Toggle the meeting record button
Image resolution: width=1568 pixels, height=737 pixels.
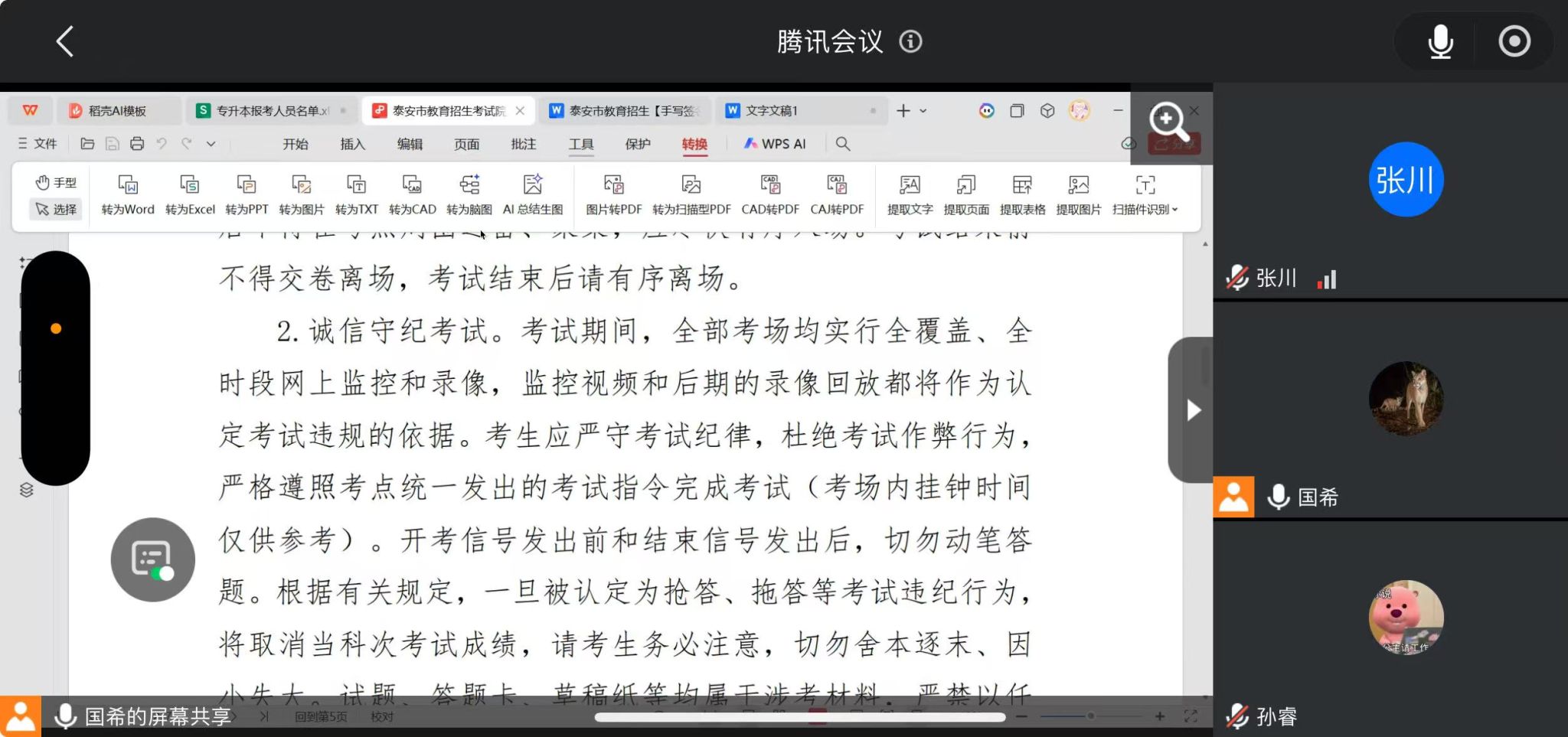pyautogui.click(x=1514, y=41)
